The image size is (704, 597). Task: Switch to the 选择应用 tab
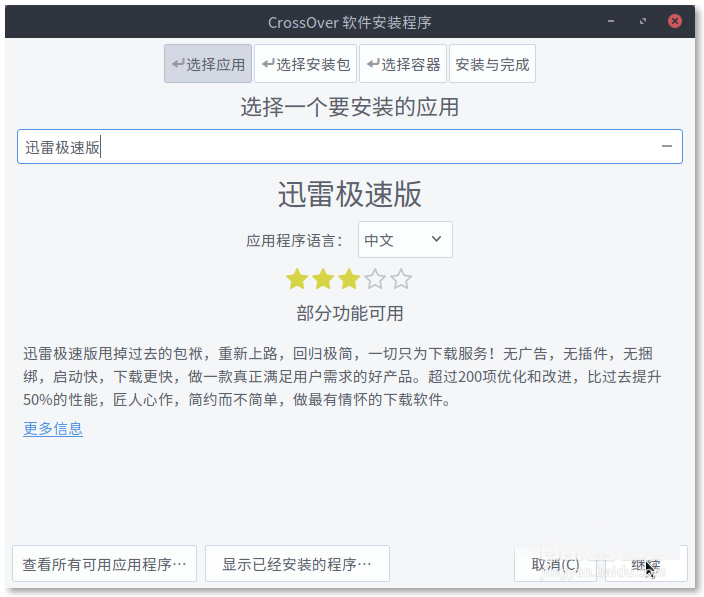[x=208, y=64]
